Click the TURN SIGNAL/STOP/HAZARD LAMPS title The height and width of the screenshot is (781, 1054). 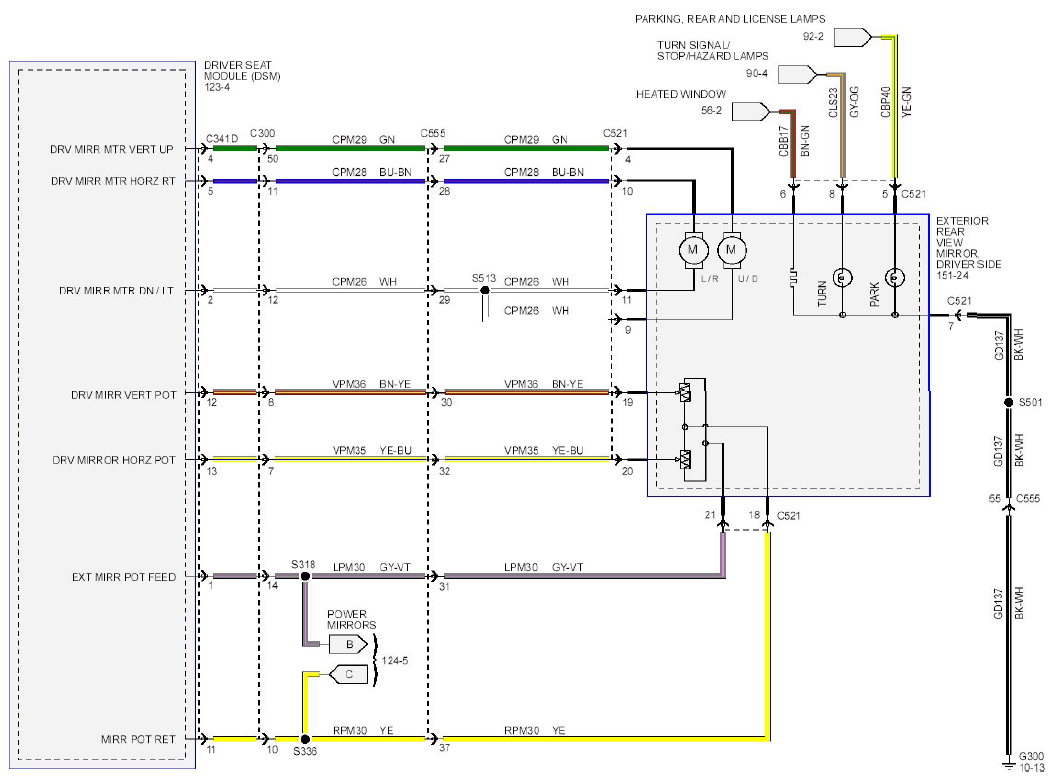point(713,50)
